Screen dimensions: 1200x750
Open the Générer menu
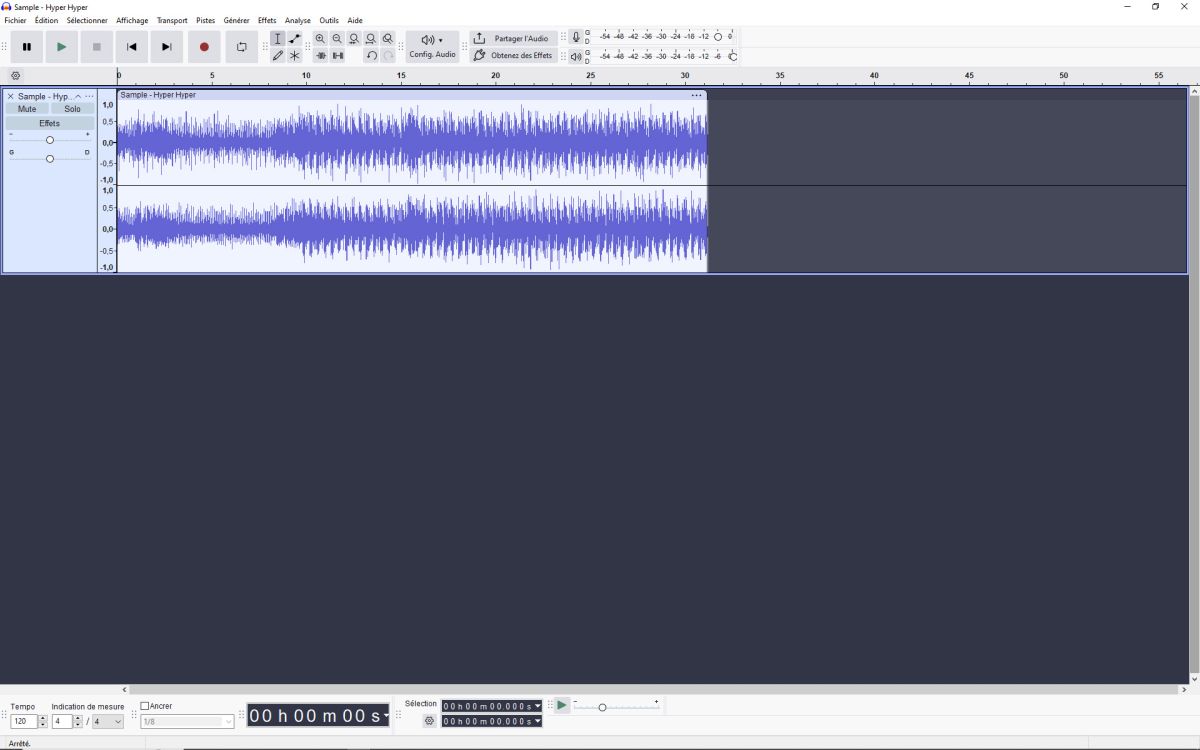tap(236, 20)
